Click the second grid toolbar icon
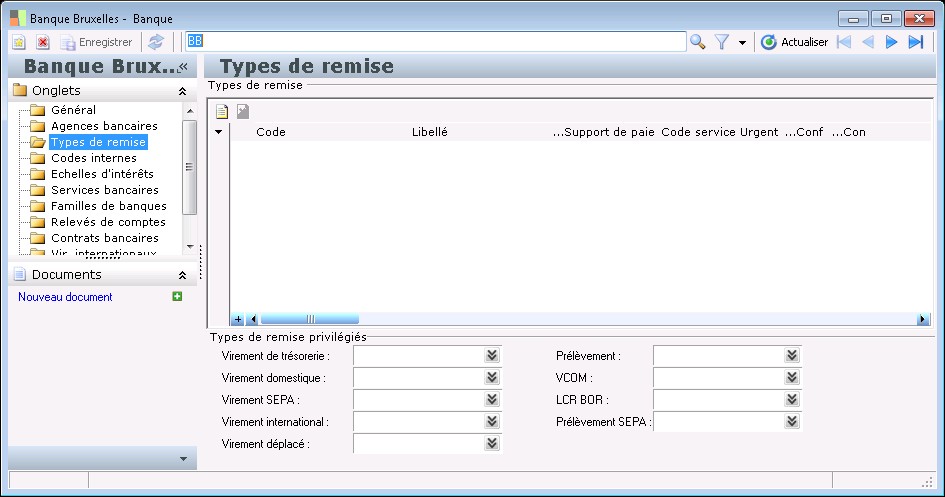The image size is (945, 497). (x=243, y=111)
